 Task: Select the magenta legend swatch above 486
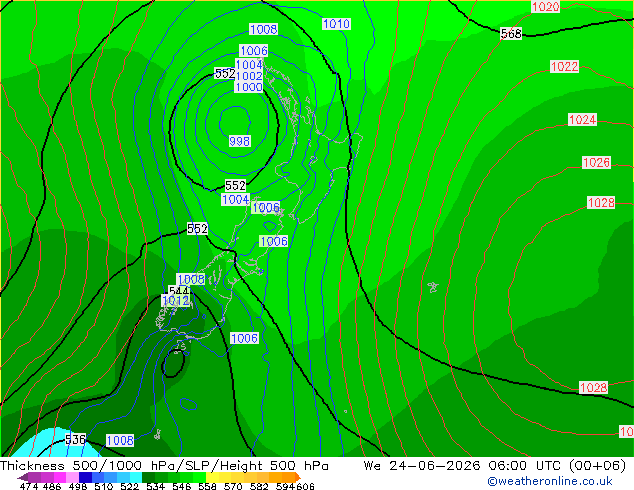click(60, 477)
